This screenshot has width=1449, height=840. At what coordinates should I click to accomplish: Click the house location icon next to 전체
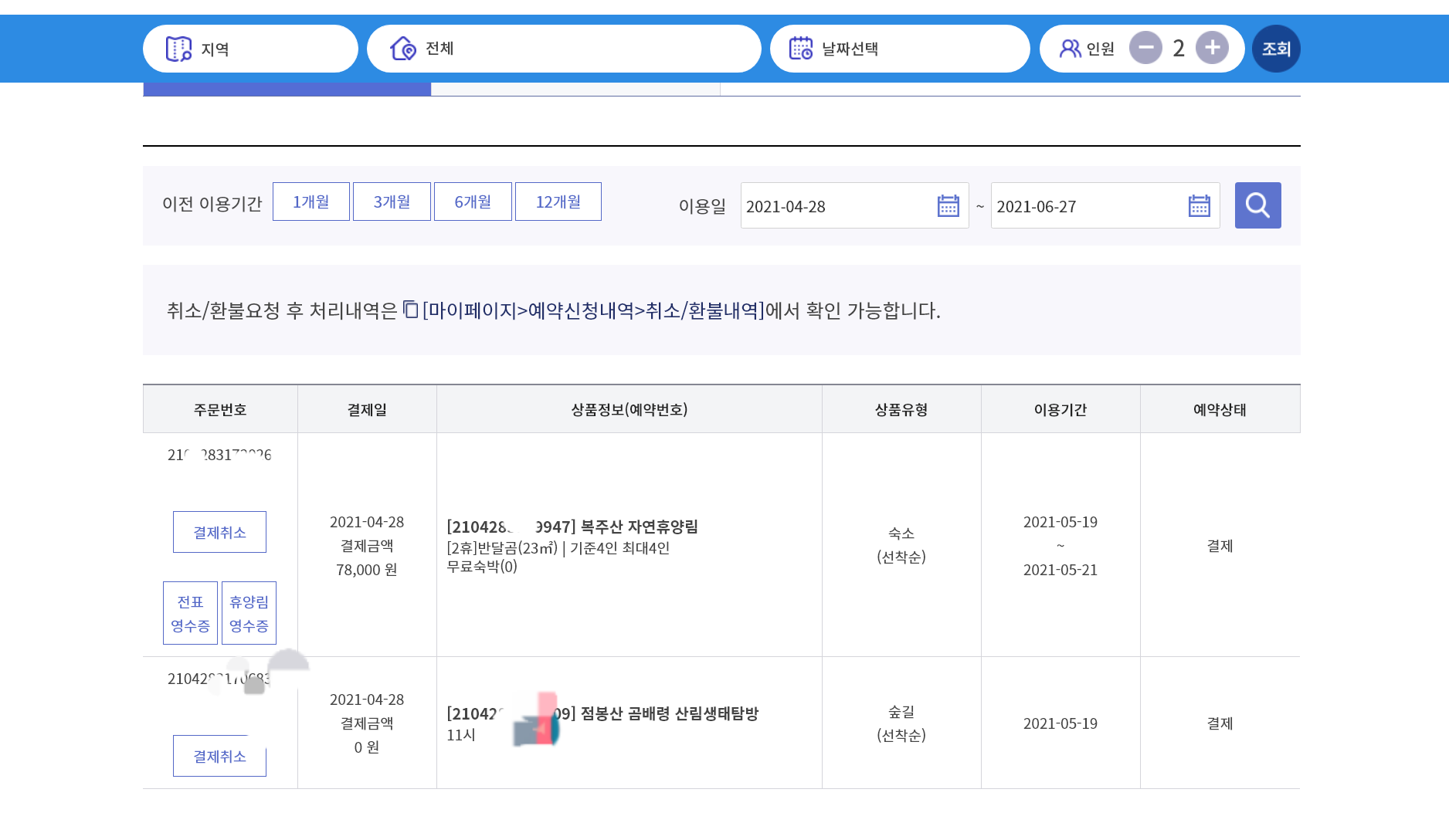click(x=403, y=49)
